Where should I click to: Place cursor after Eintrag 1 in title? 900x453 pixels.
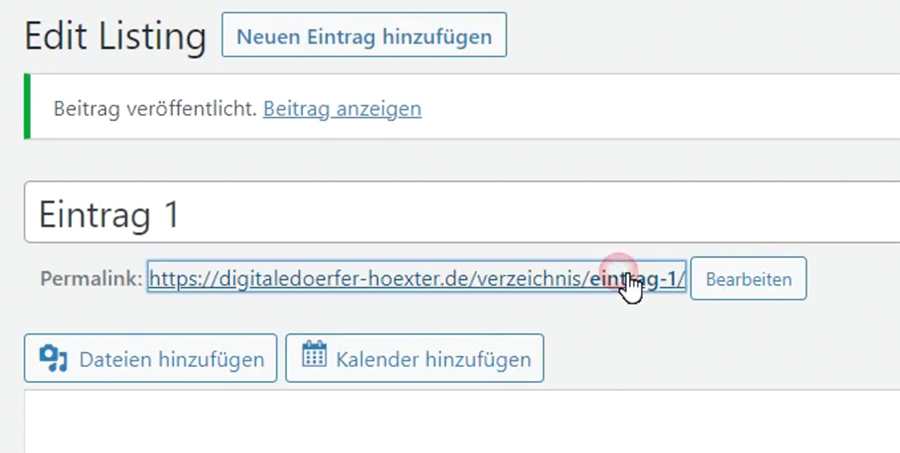click(184, 214)
